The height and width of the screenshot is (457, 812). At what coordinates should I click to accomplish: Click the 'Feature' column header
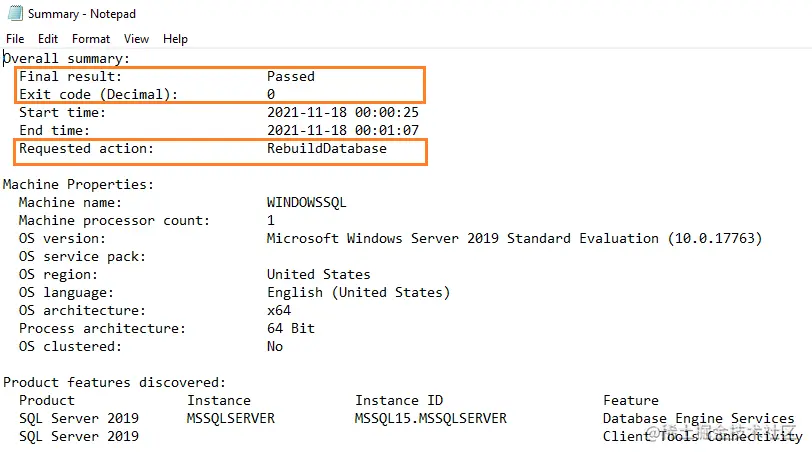631,401
